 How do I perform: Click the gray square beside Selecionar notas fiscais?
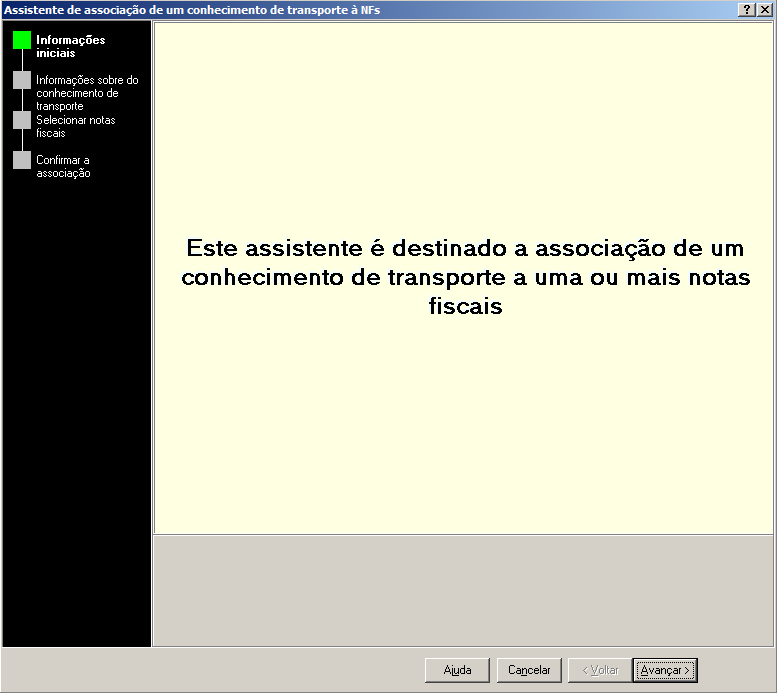(22, 120)
